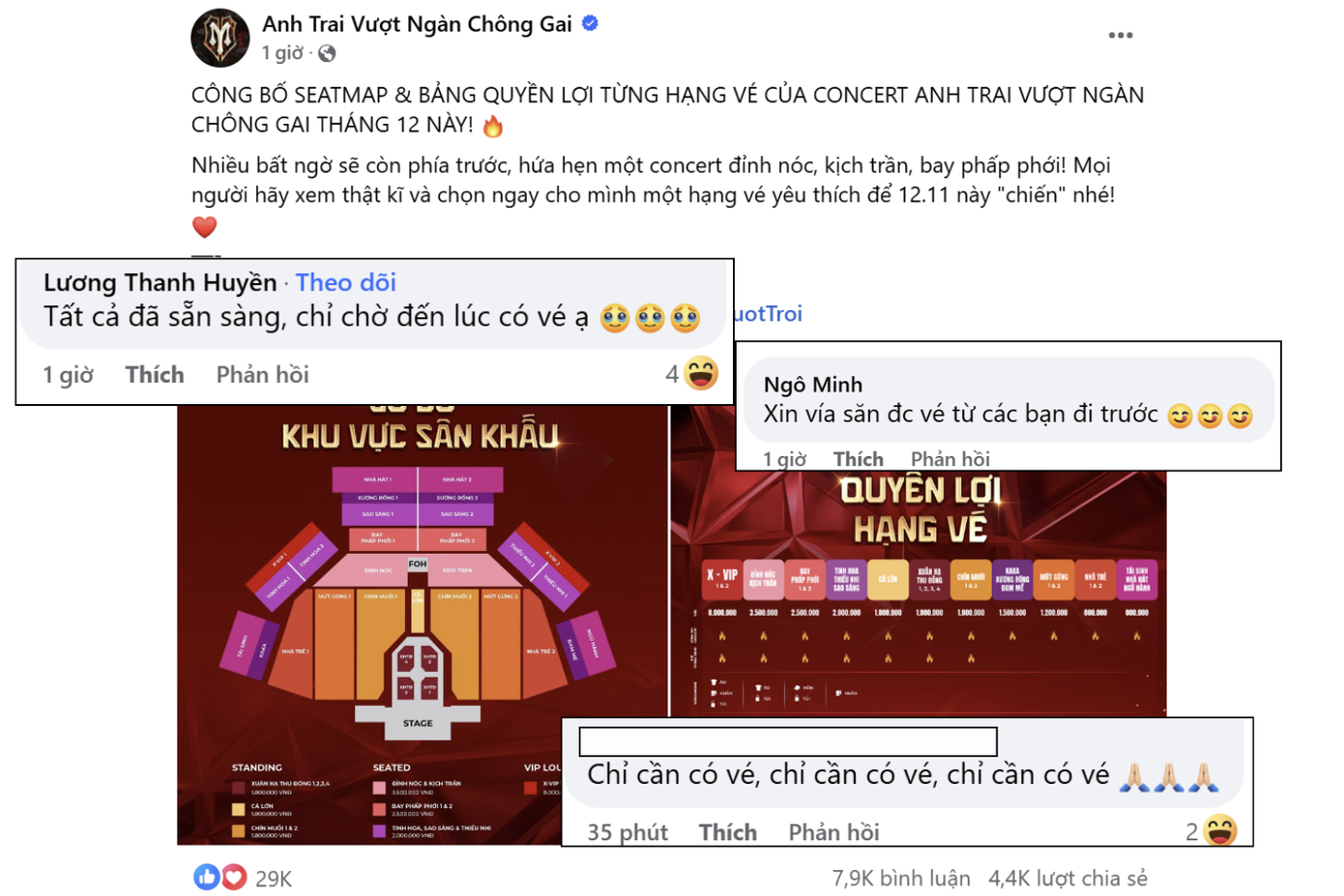Click the blue Like reaction icon under post
This screenshot has height=896, width=1344.
pos(207,877)
